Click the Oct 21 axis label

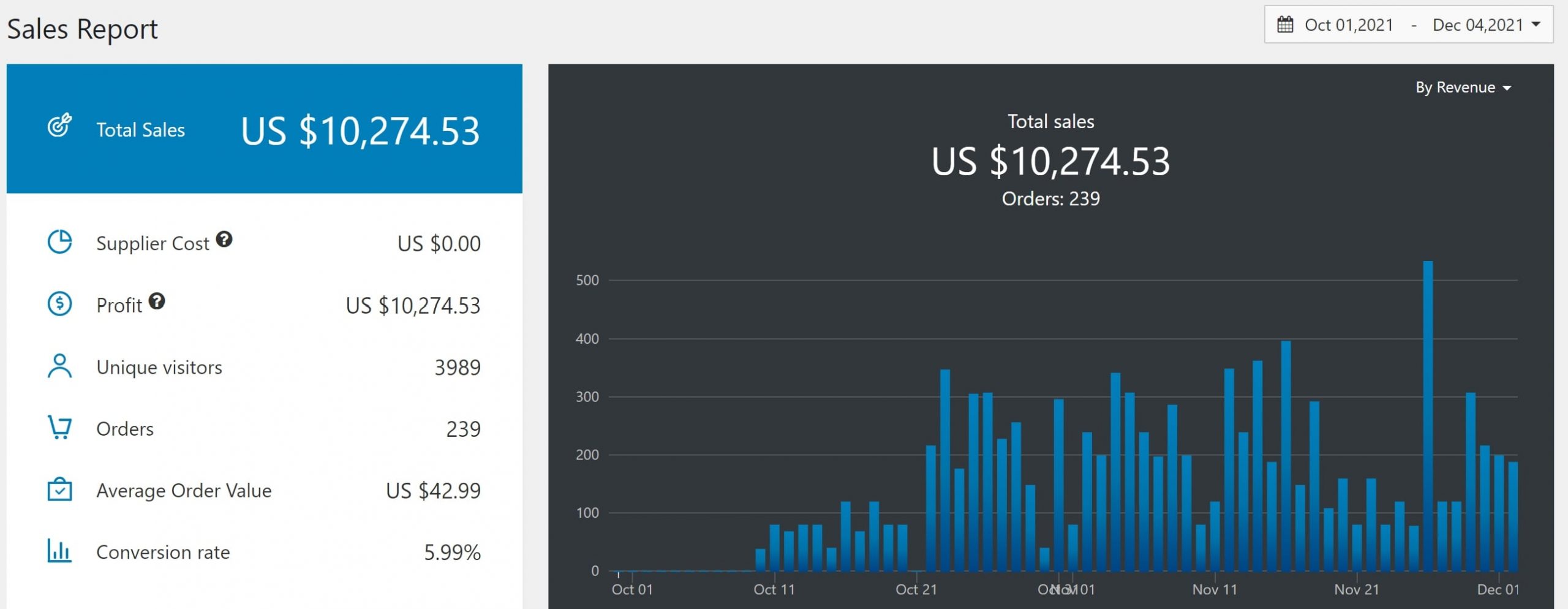[916, 589]
